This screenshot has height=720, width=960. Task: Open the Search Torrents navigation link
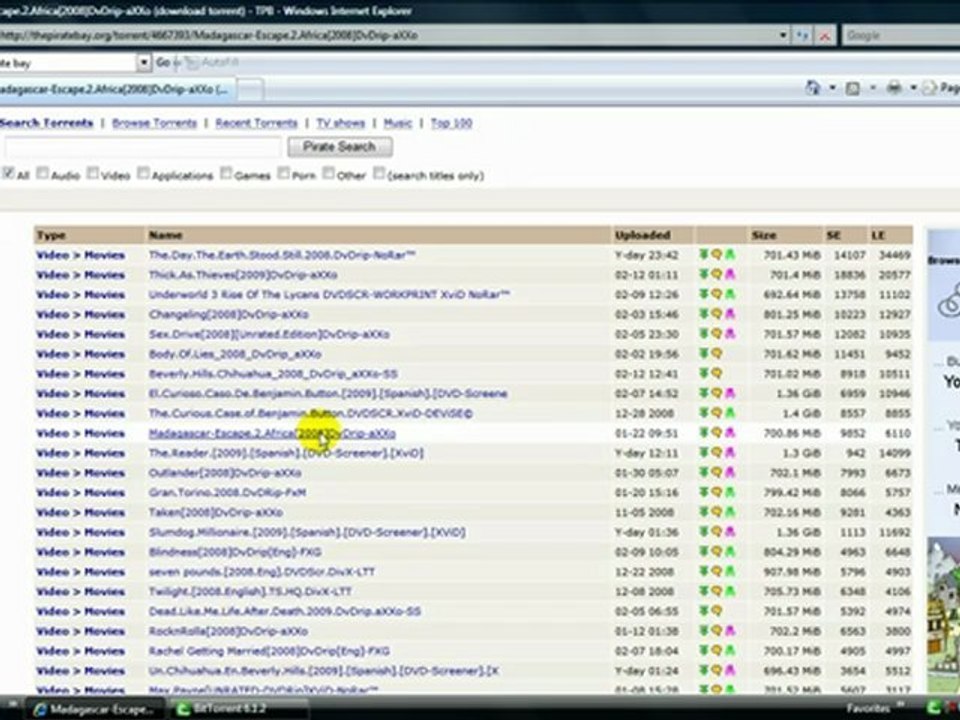pyautogui.click(x=47, y=123)
